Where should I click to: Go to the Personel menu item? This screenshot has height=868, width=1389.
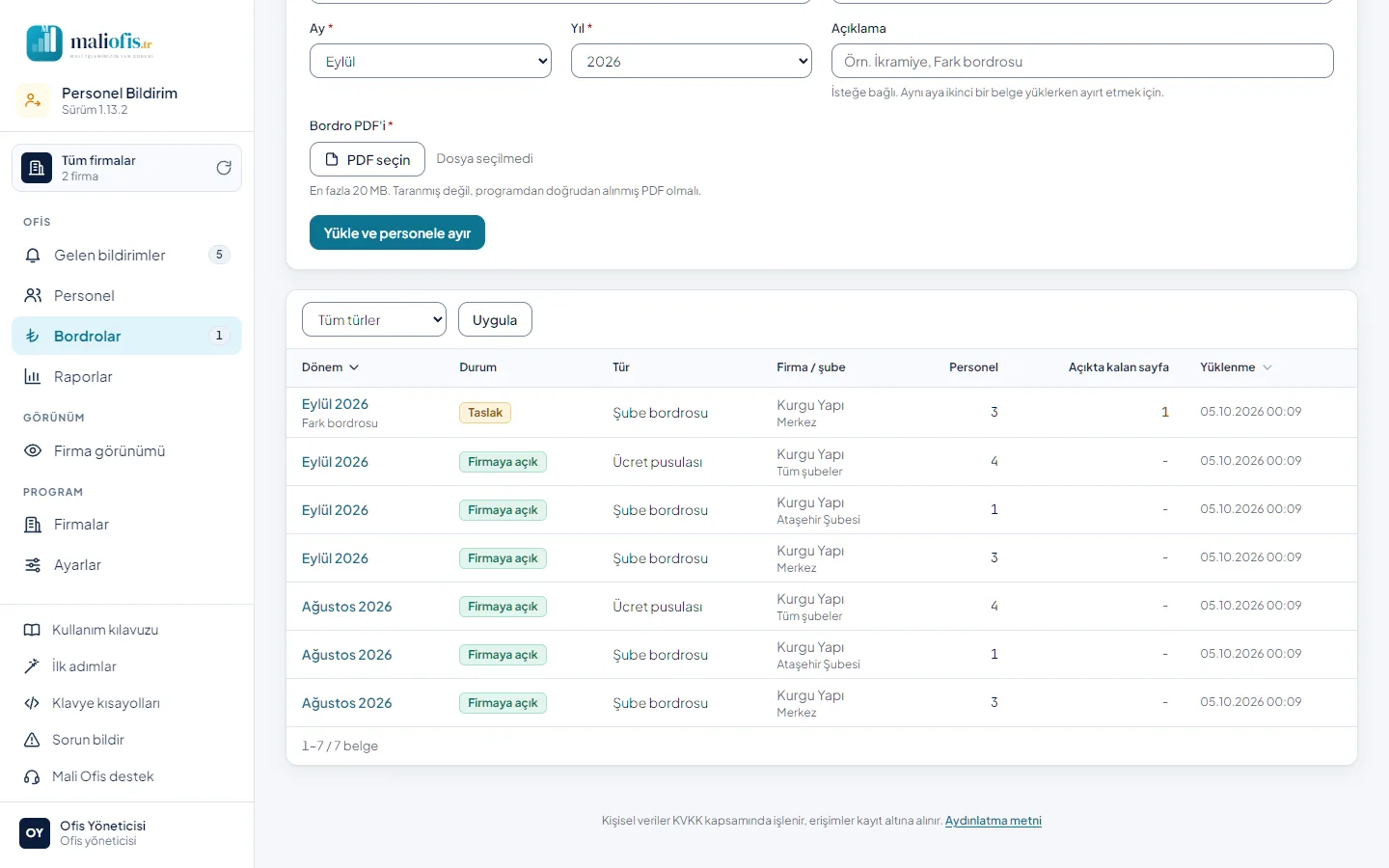coord(126,296)
